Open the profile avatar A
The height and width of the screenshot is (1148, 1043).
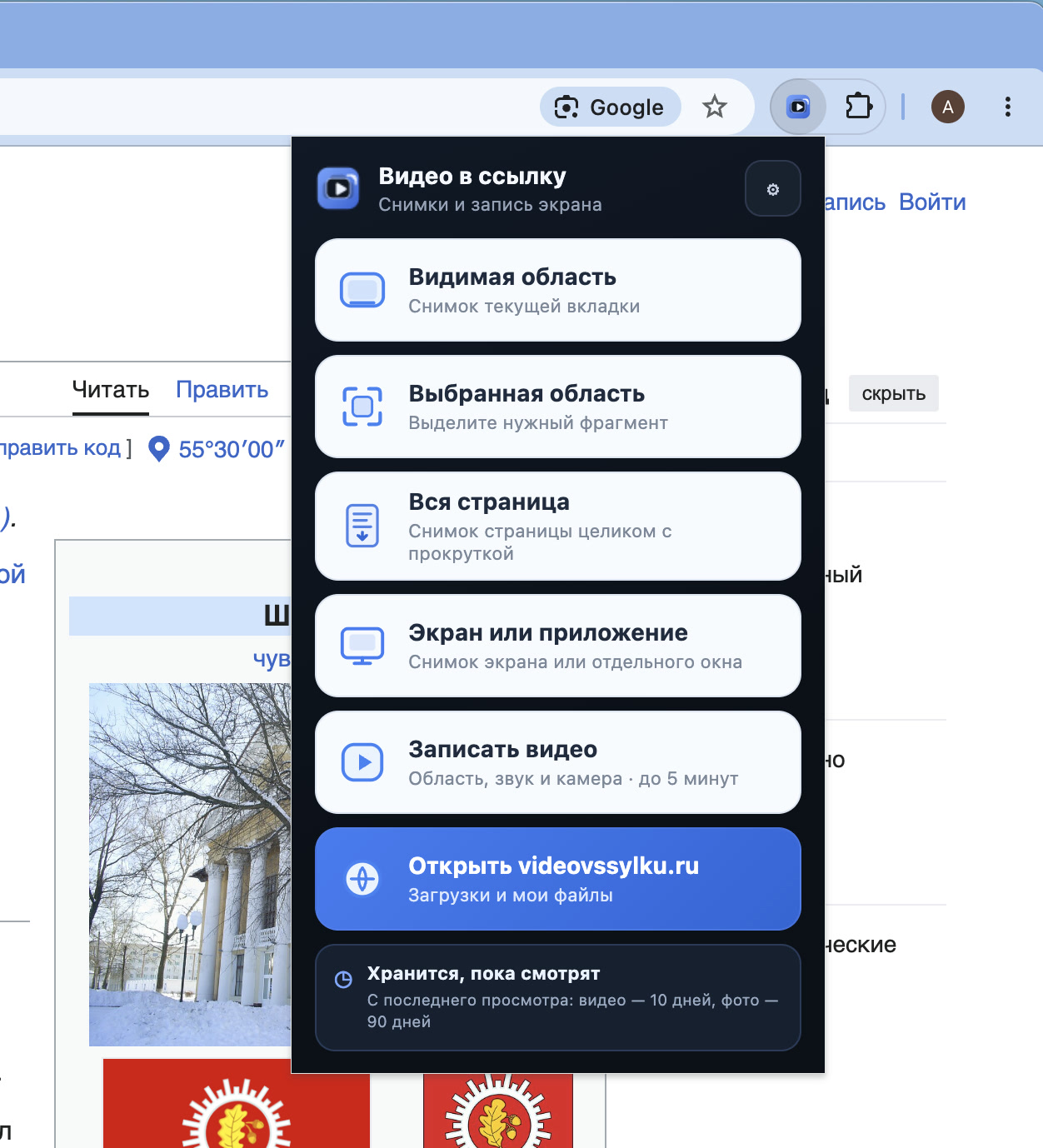tap(947, 107)
